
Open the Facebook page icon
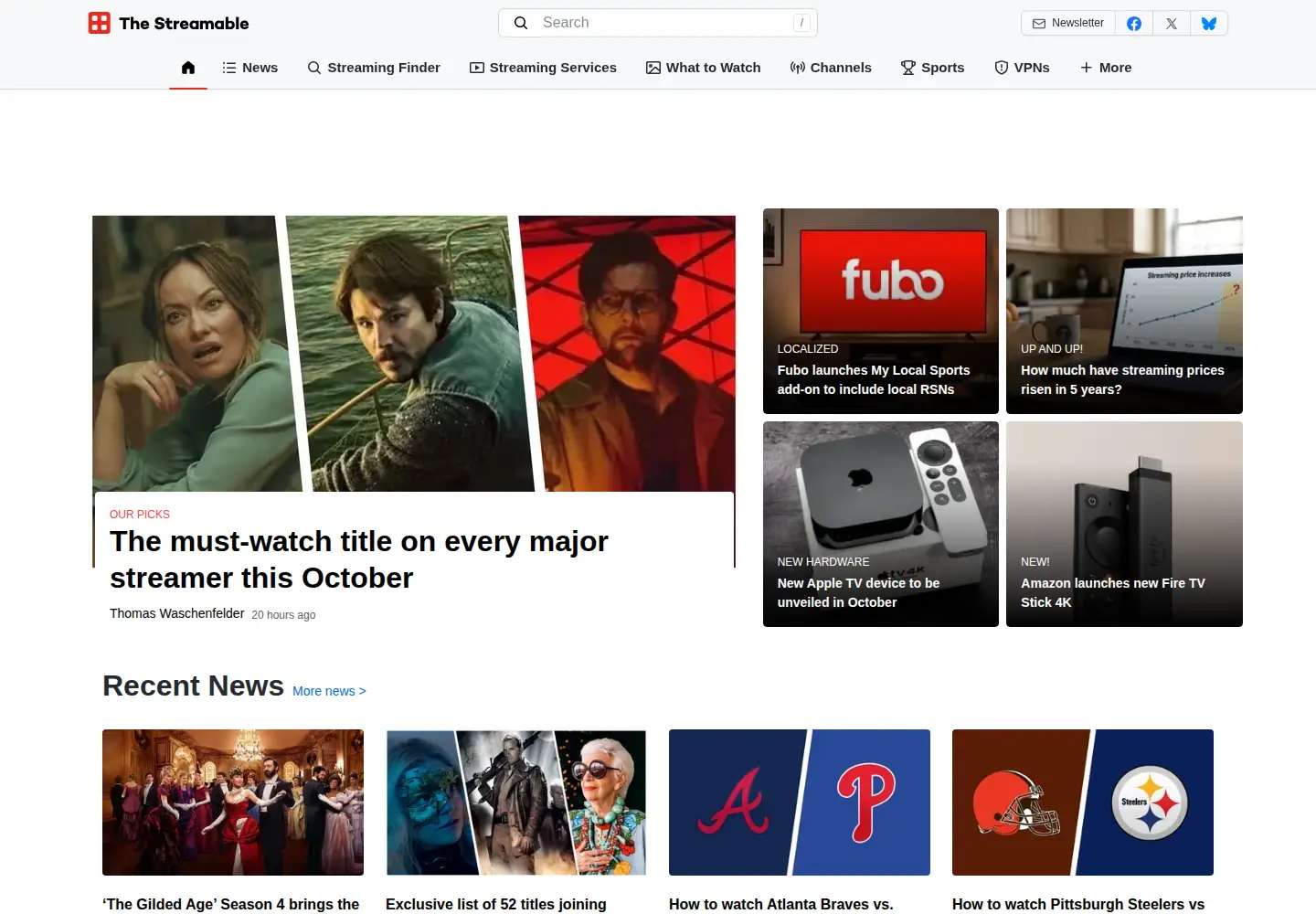pos(1134,24)
